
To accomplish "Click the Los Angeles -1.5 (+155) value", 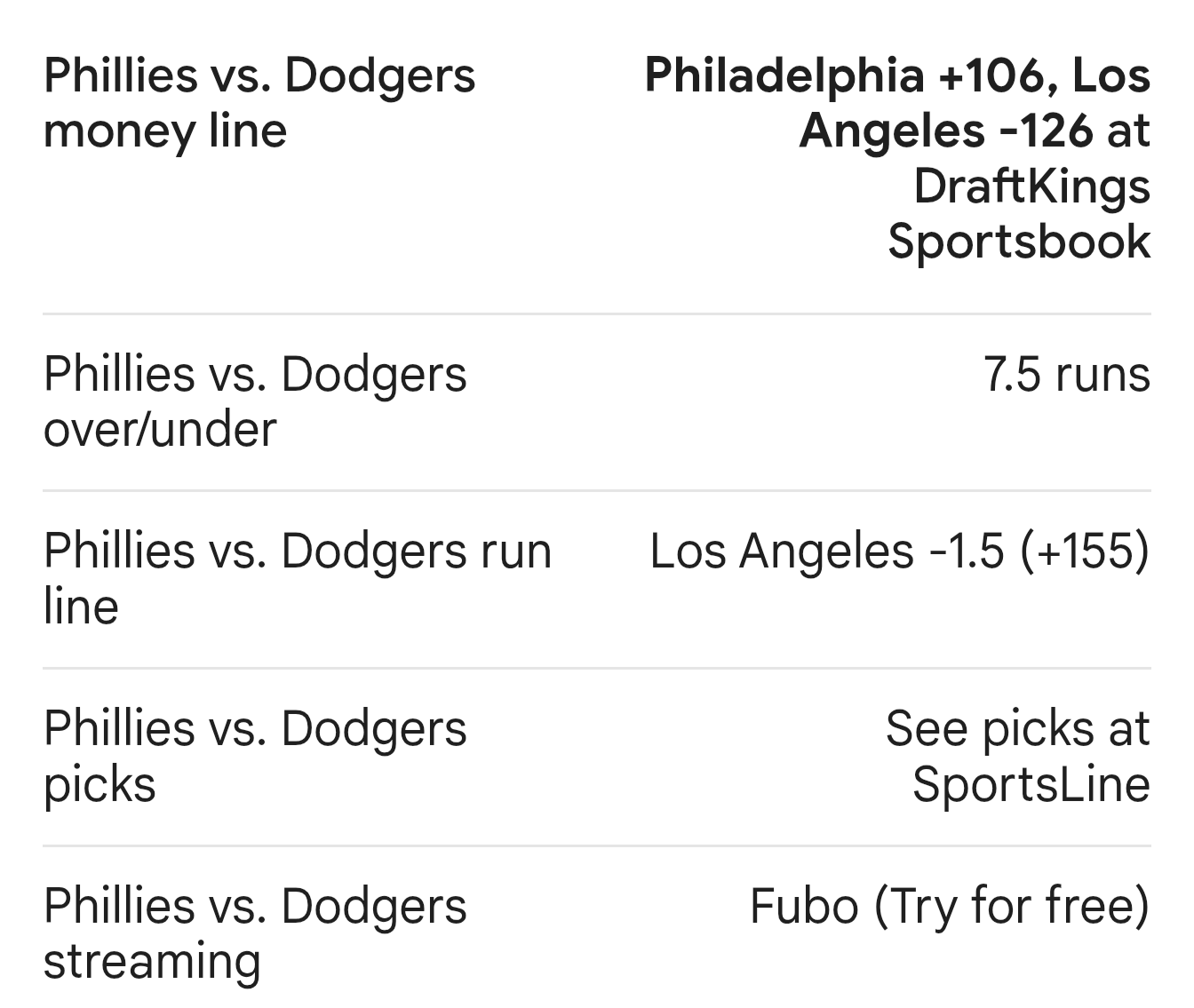I will [899, 552].
